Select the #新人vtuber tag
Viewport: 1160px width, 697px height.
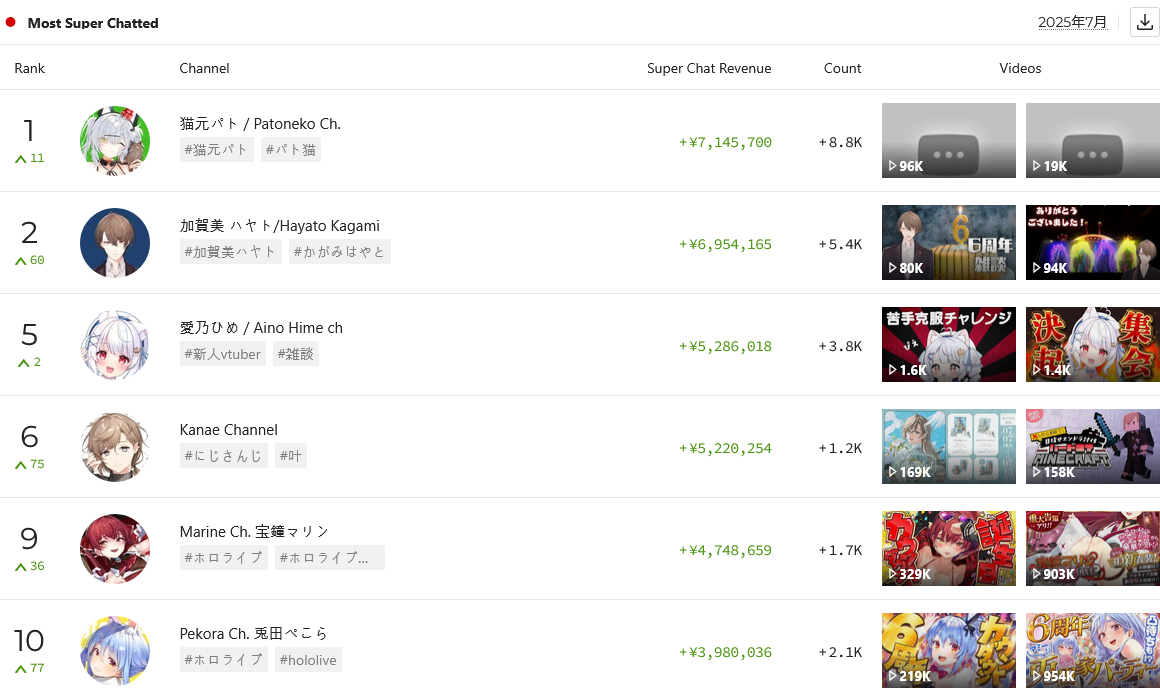coord(222,354)
